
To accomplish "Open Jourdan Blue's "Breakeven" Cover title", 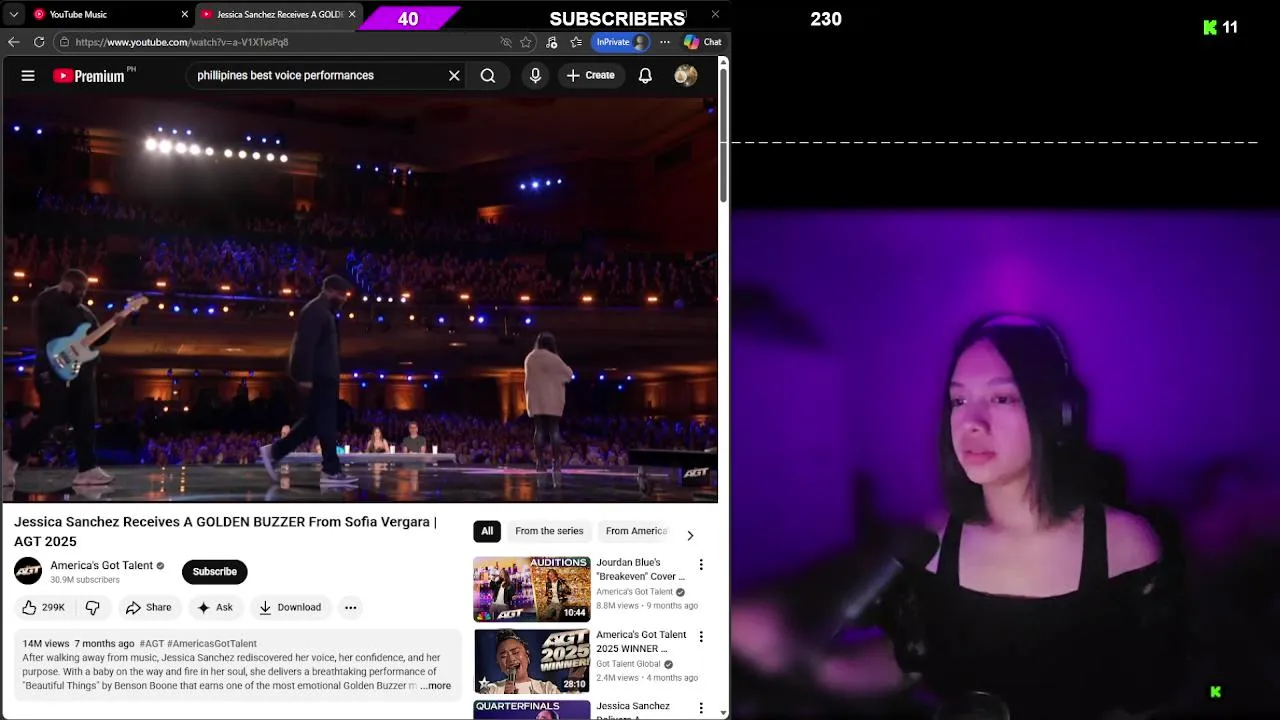I will (641, 569).
